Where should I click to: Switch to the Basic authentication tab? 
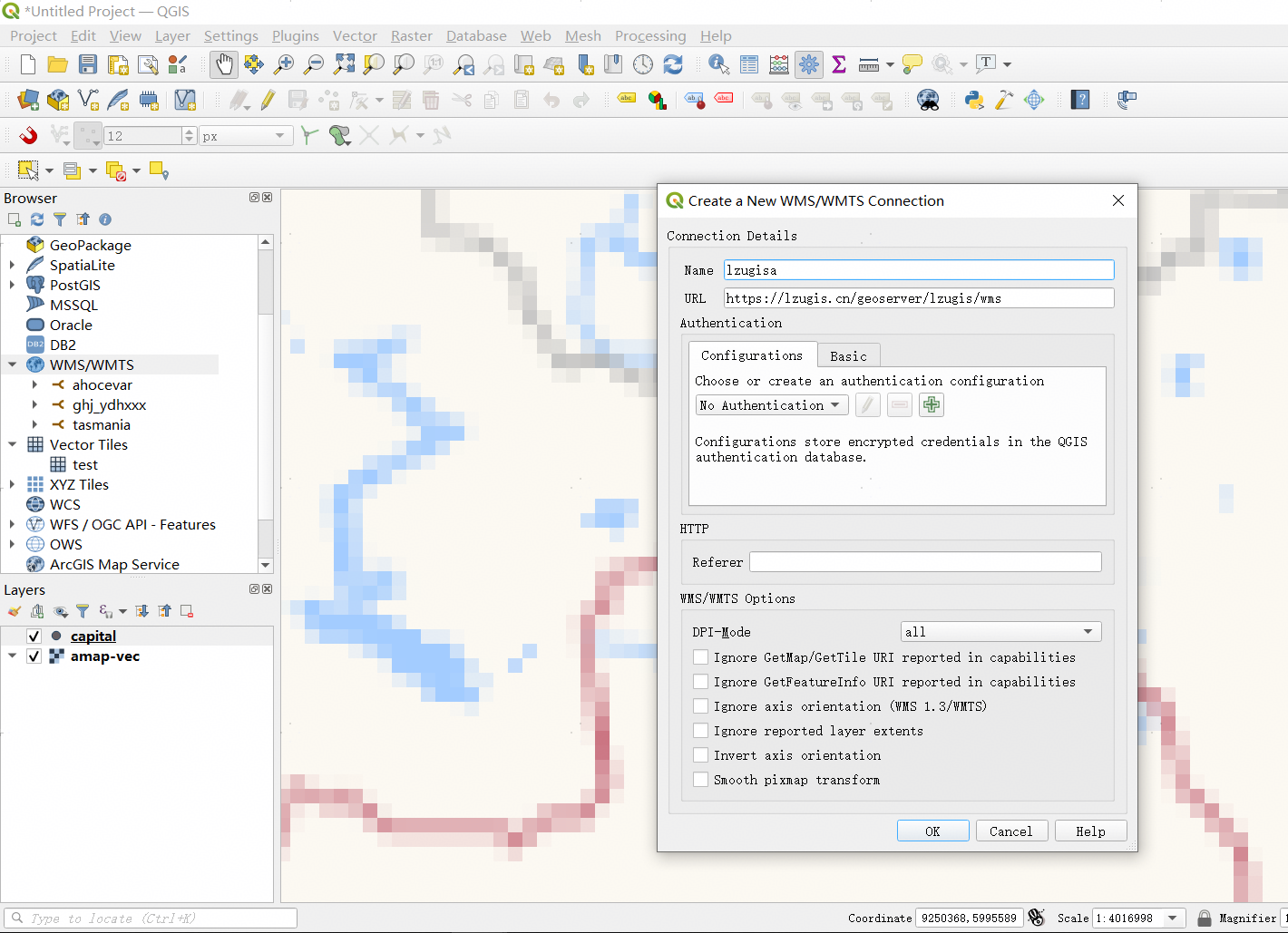(848, 356)
